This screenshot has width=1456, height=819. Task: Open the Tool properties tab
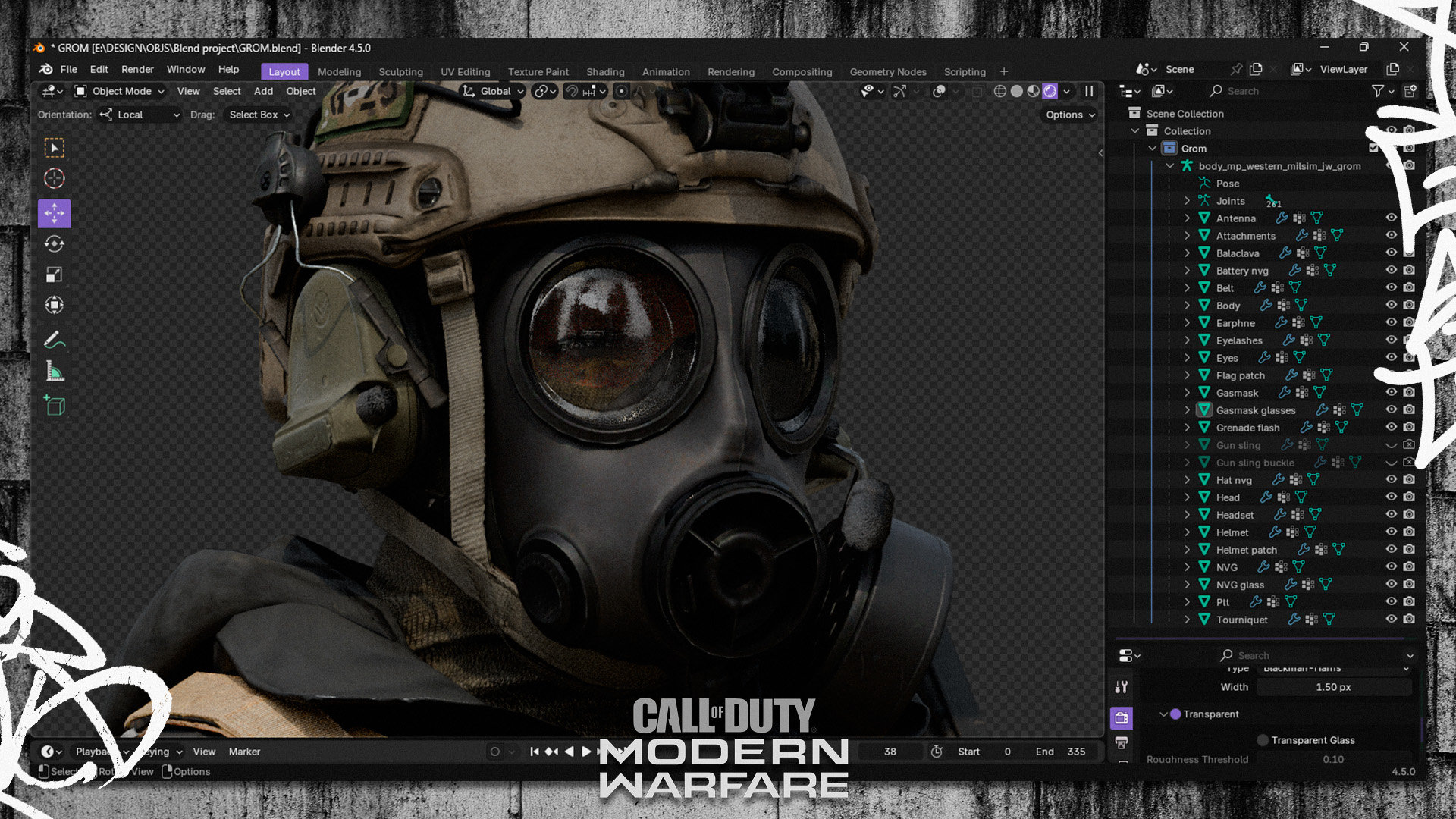1122,687
